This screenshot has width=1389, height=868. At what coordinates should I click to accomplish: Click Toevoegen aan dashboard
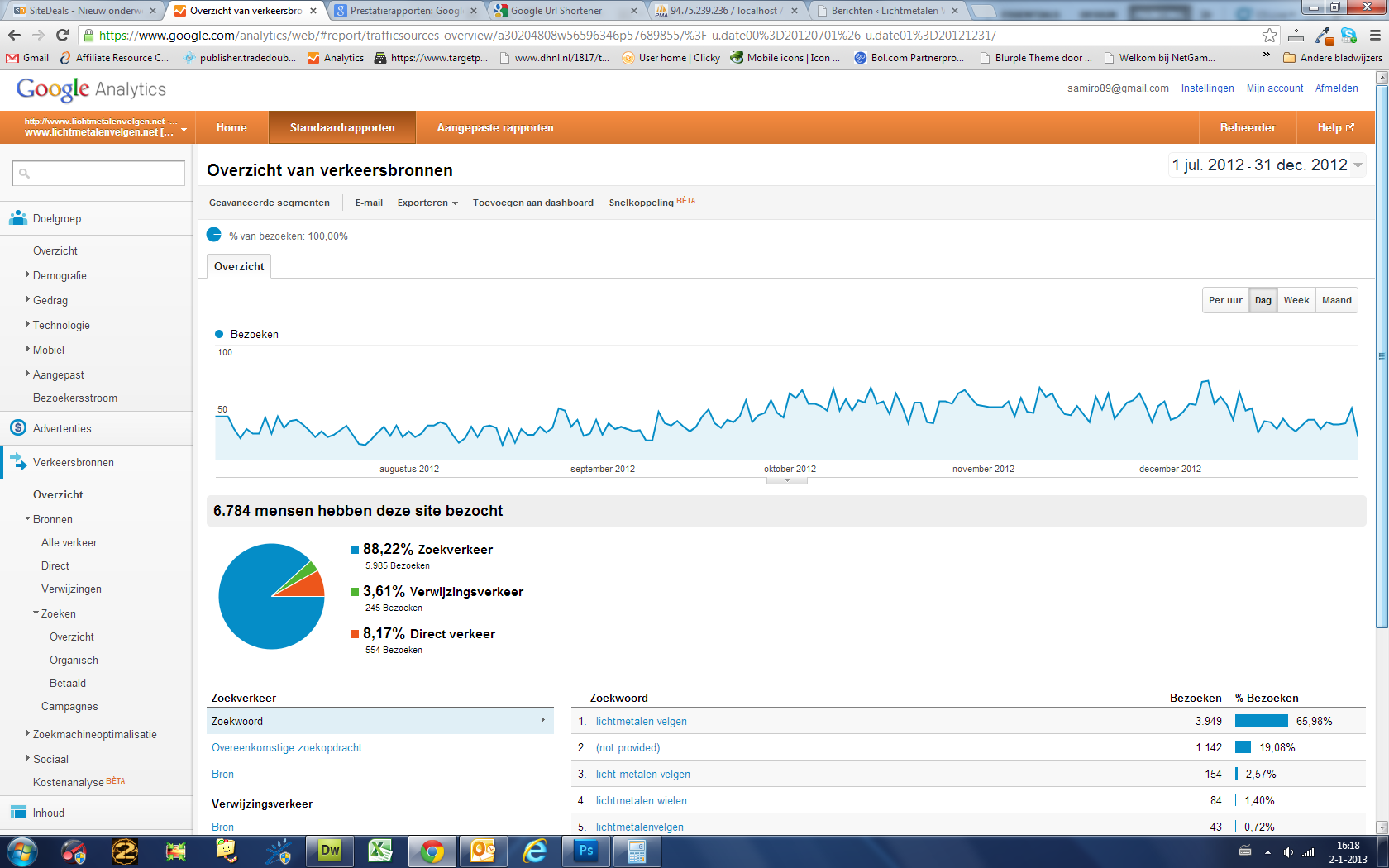pos(533,203)
